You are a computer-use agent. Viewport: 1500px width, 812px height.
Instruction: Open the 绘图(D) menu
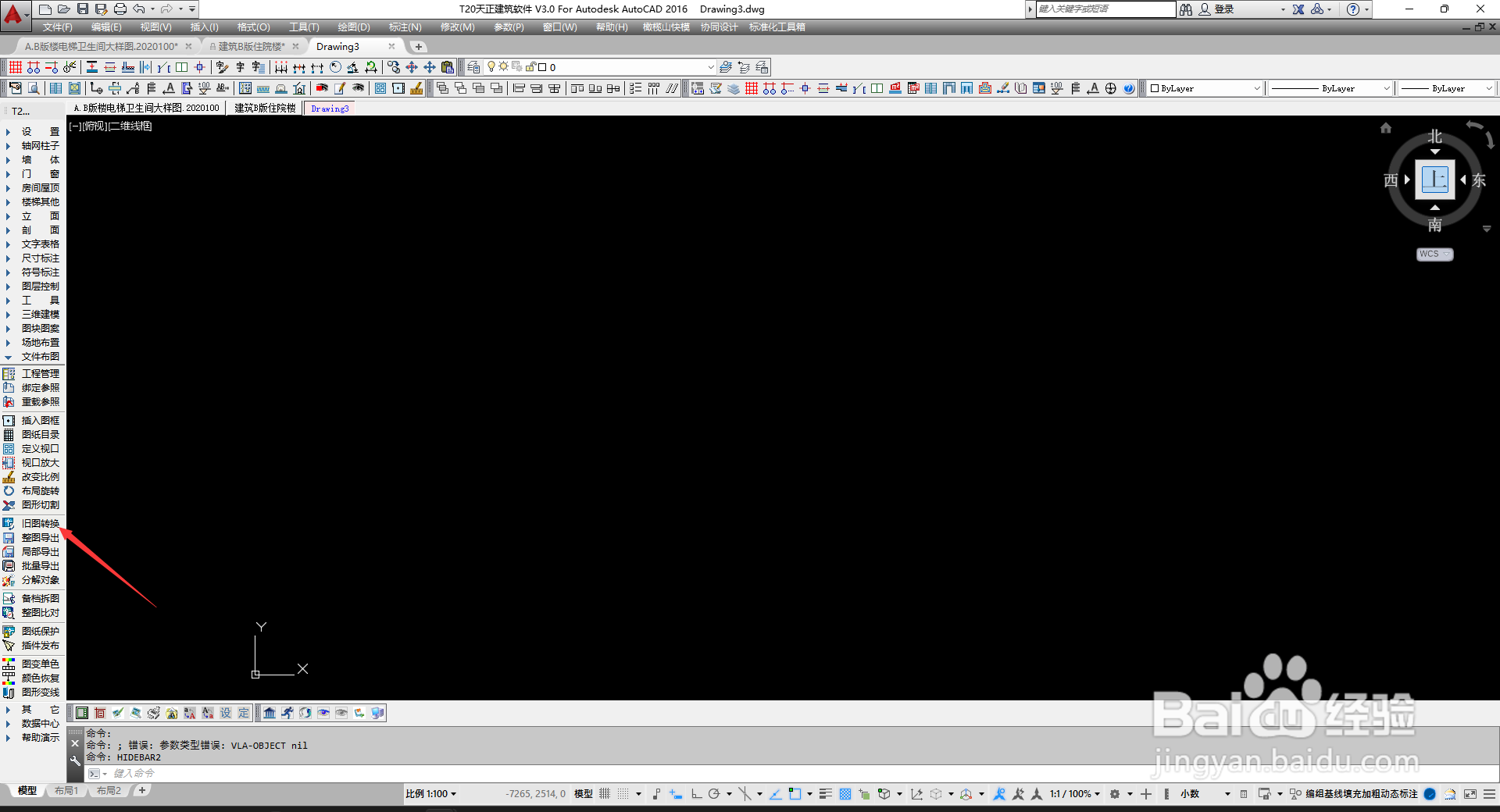coord(354,27)
